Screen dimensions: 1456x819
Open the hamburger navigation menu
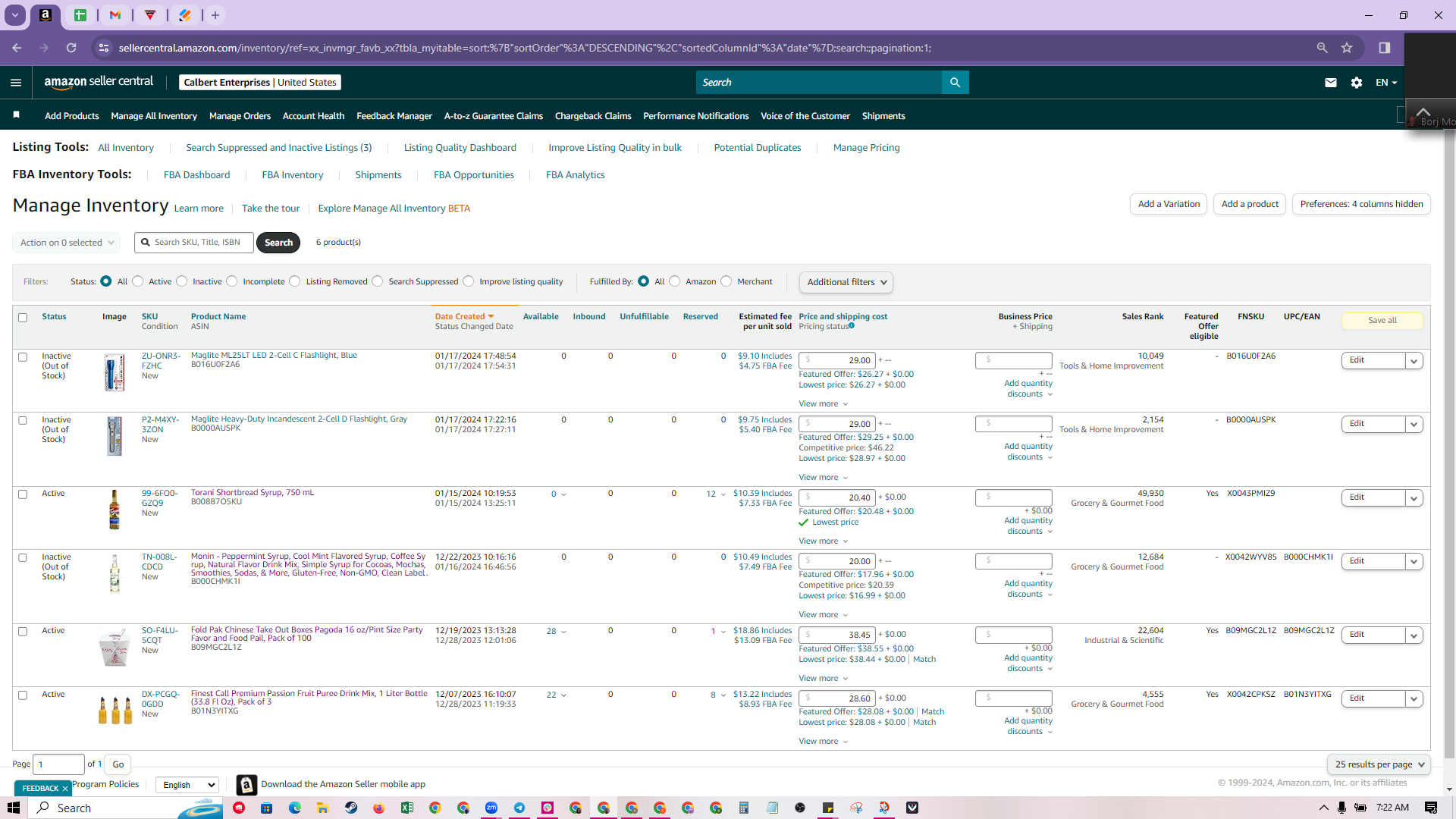click(x=16, y=83)
